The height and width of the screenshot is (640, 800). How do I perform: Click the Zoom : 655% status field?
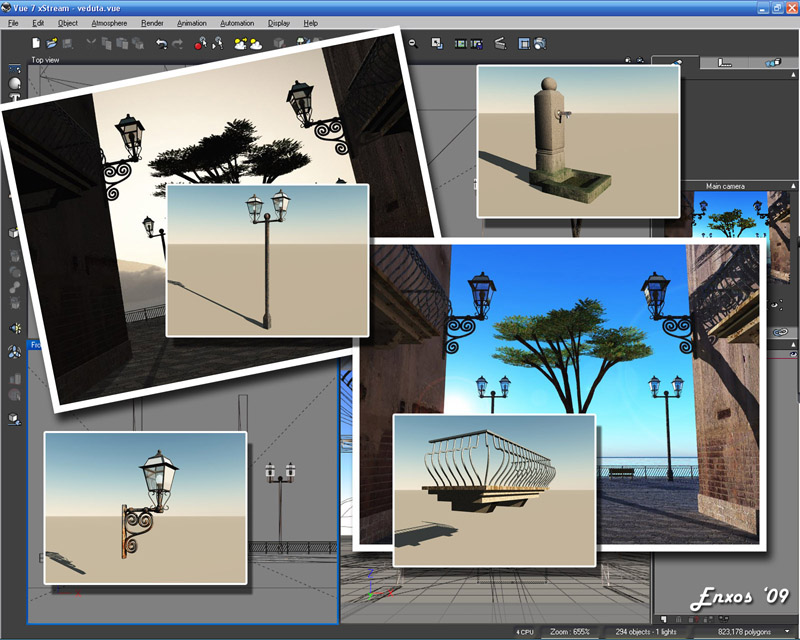(569, 632)
